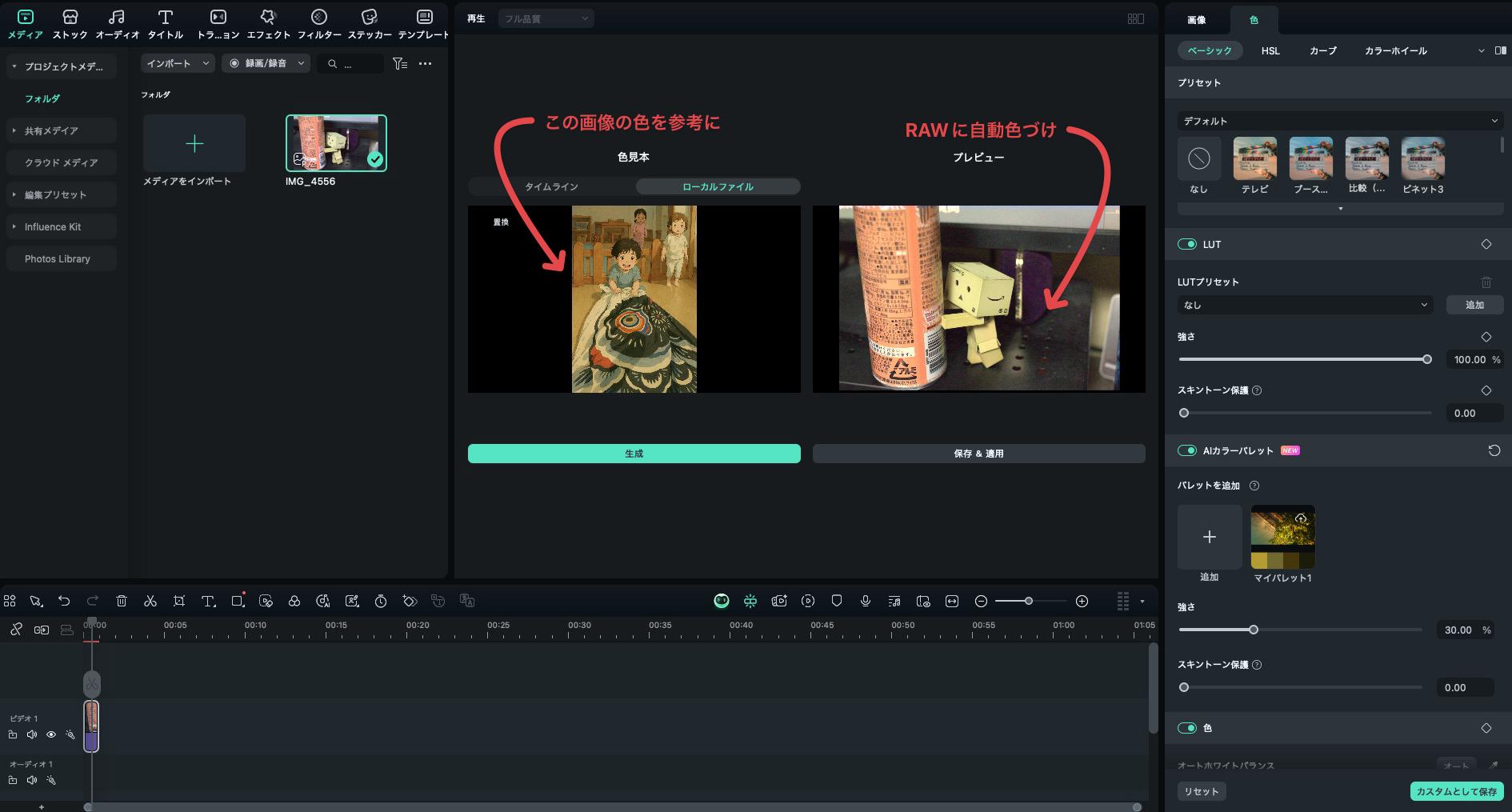The image size is (1512, 812).
Task: Click the trash icon beside LUTプリセット
Action: pos(1486,282)
